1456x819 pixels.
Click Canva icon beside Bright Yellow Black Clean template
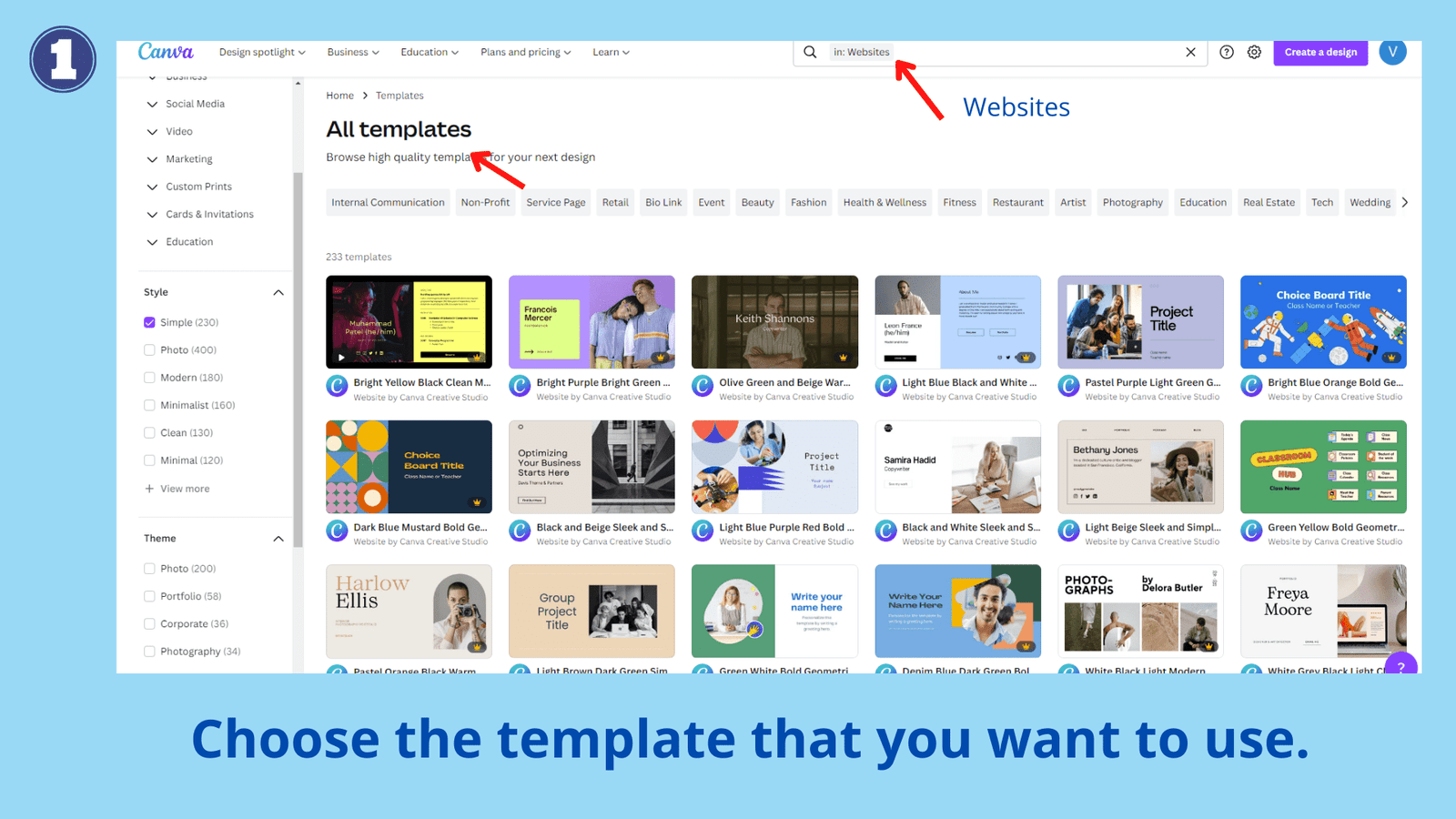[x=337, y=387]
